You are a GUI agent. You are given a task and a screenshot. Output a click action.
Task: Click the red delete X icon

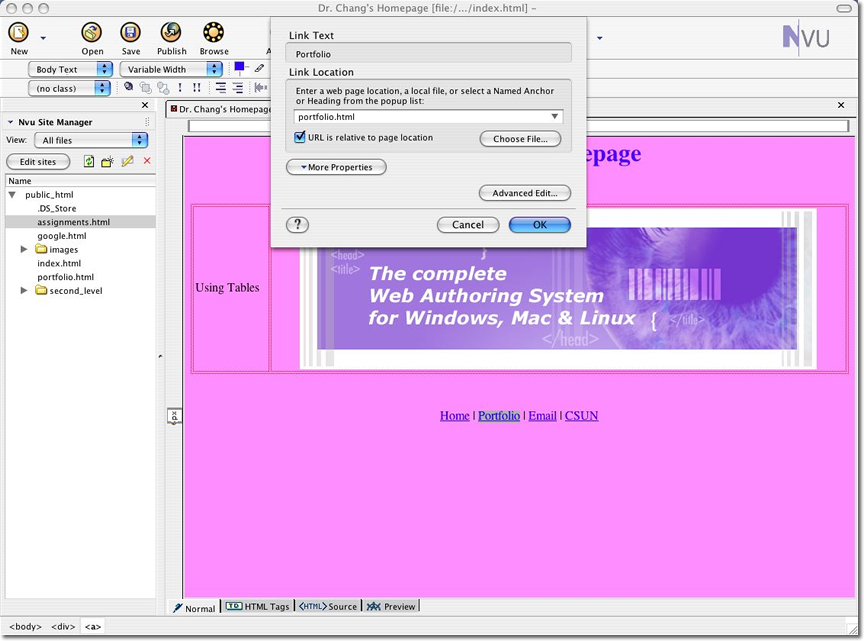coord(147,161)
